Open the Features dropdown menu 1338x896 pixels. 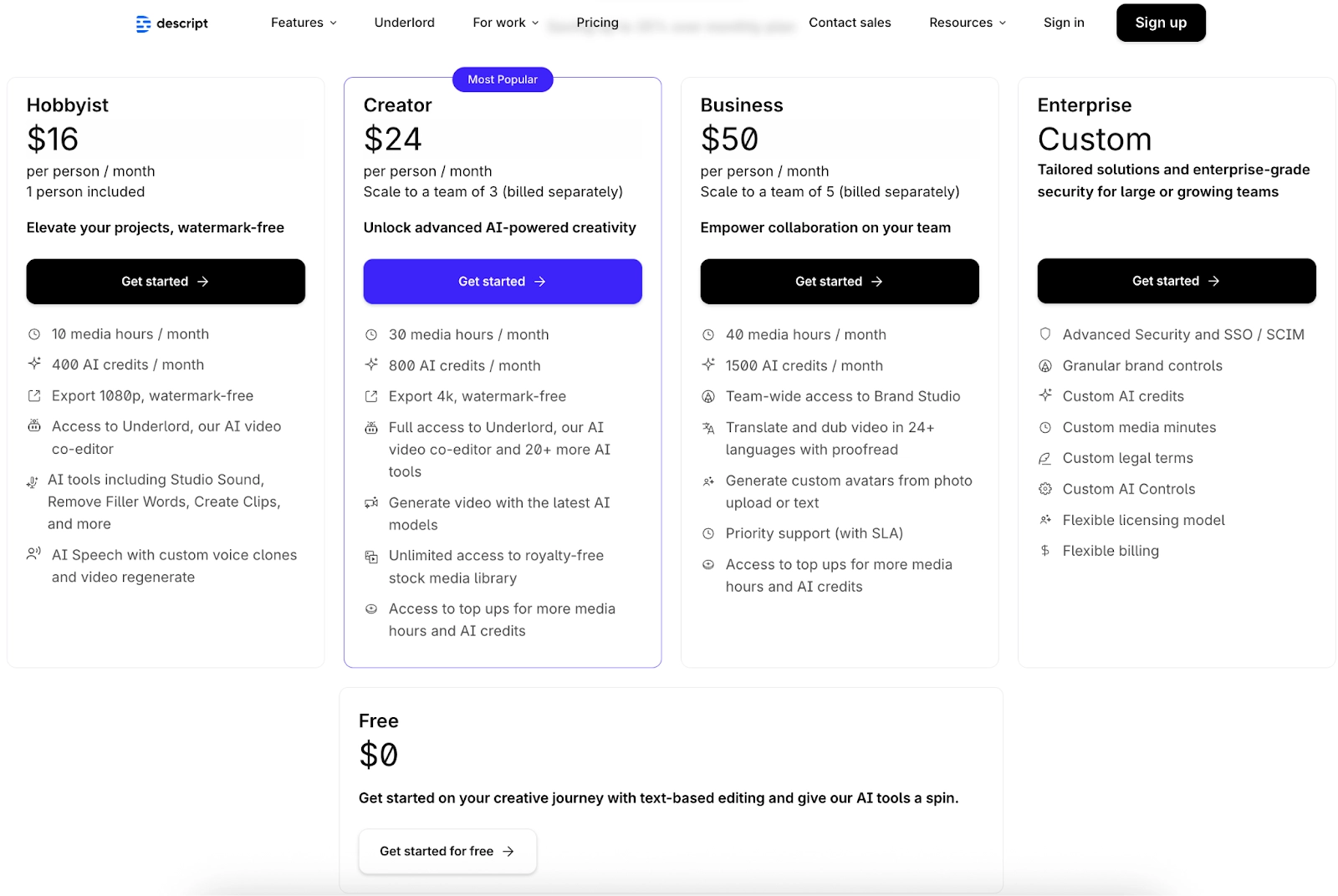pos(302,23)
